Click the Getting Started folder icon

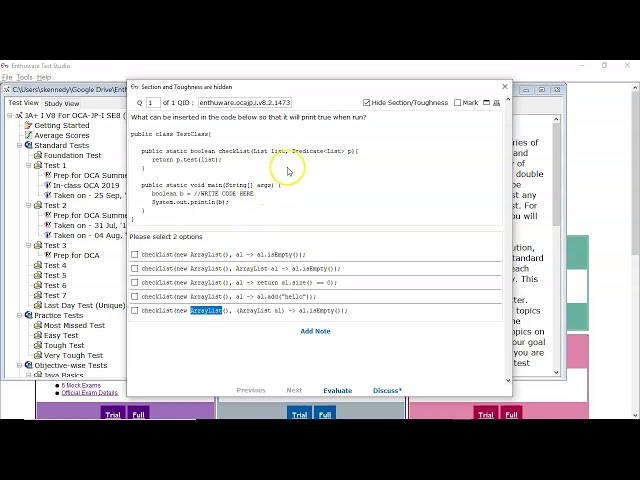[x=29, y=125]
